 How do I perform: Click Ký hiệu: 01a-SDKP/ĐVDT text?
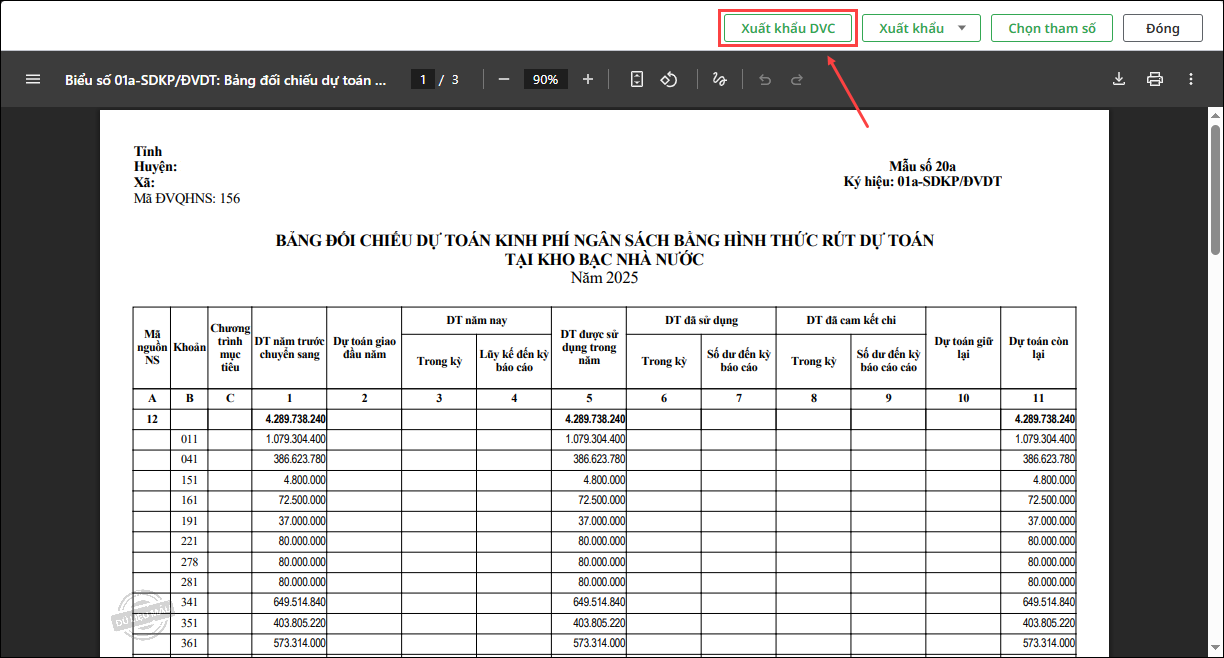click(x=922, y=181)
